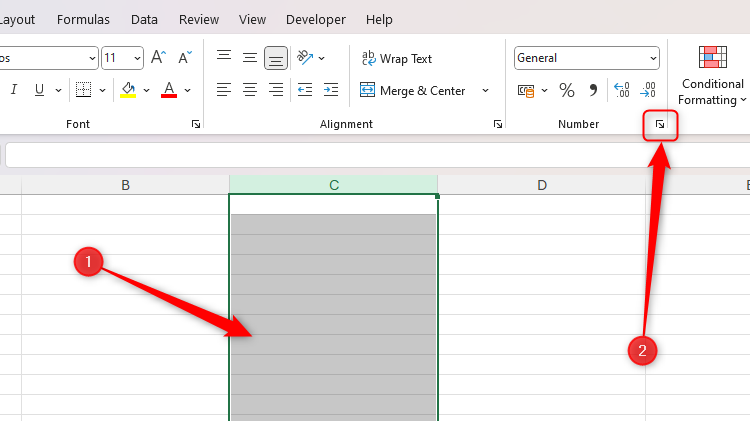Apply comma style

(593, 90)
